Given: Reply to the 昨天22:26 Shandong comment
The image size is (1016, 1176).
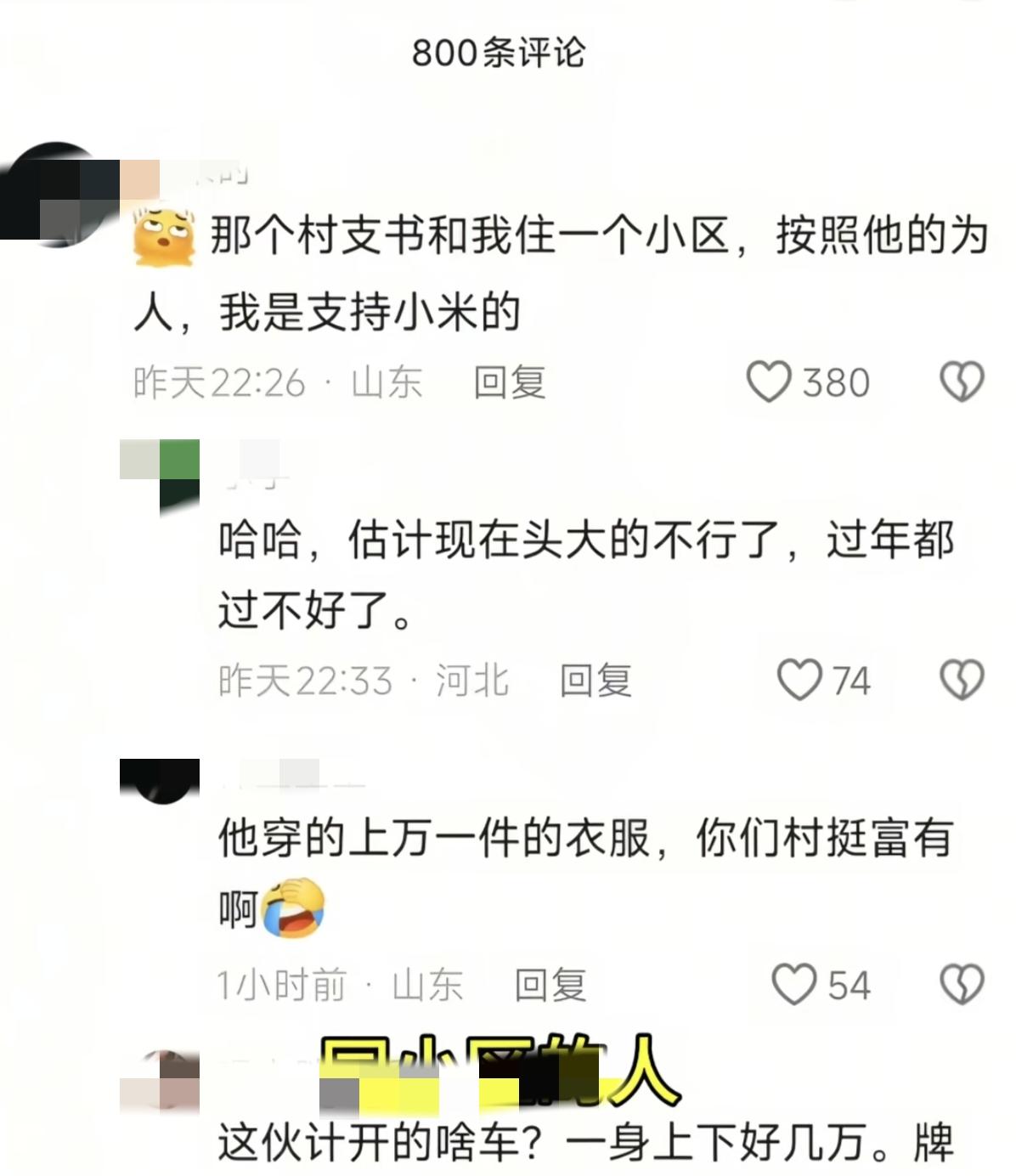Looking at the screenshot, I should 509,382.
